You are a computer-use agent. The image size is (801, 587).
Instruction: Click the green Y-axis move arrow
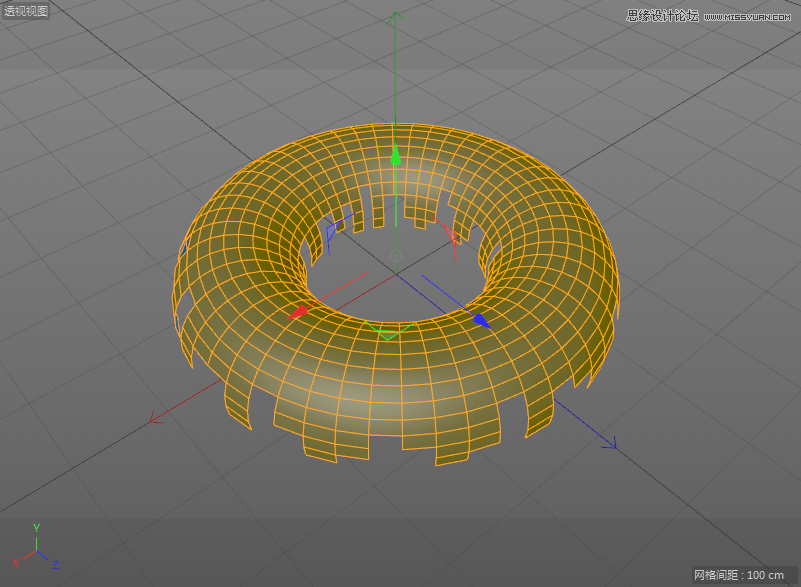396,155
